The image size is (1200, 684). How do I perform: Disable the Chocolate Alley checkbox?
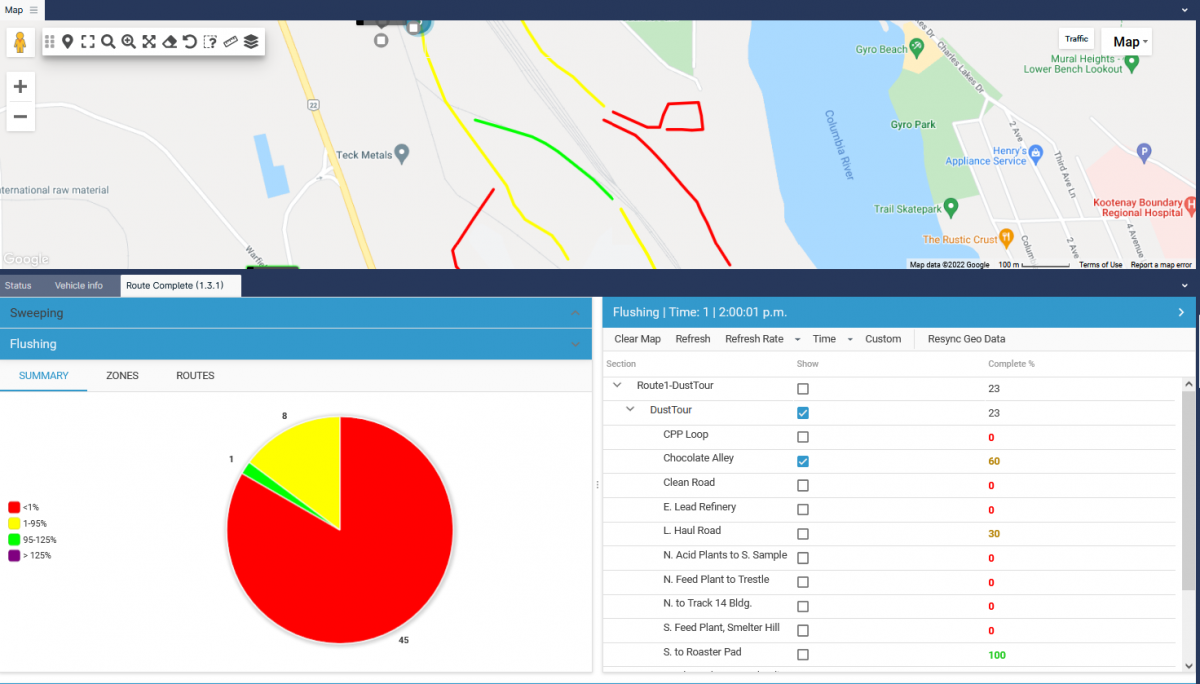[802, 460]
